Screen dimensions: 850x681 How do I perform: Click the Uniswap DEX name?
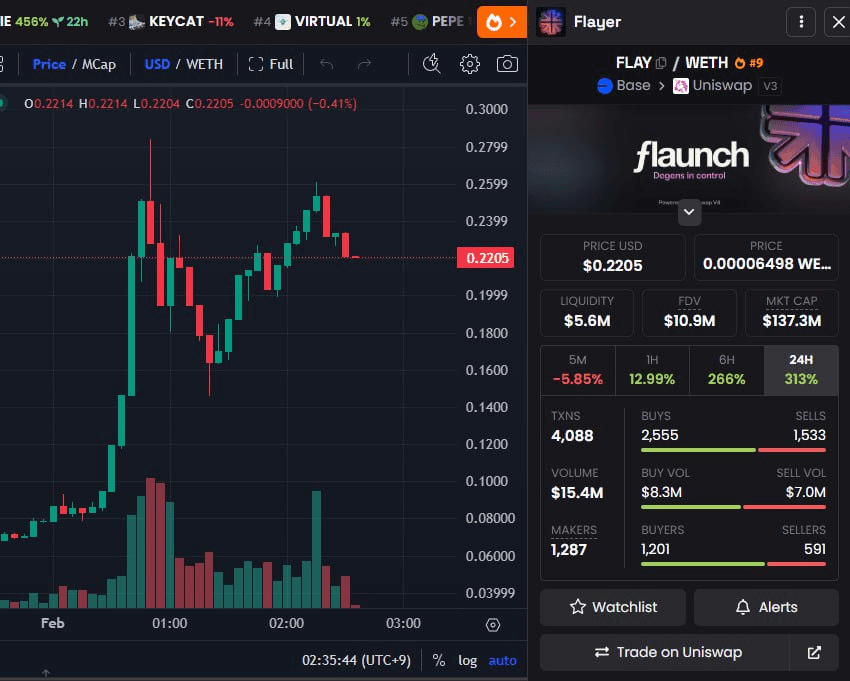tap(722, 86)
